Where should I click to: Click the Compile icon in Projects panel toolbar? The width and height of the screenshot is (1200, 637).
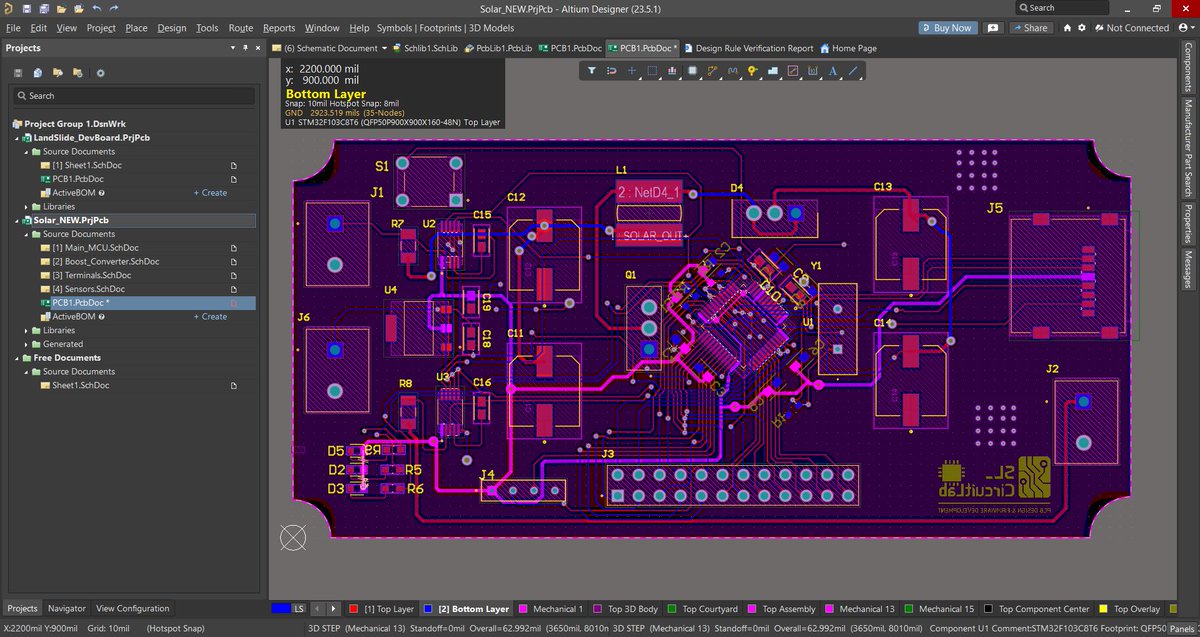point(37,72)
